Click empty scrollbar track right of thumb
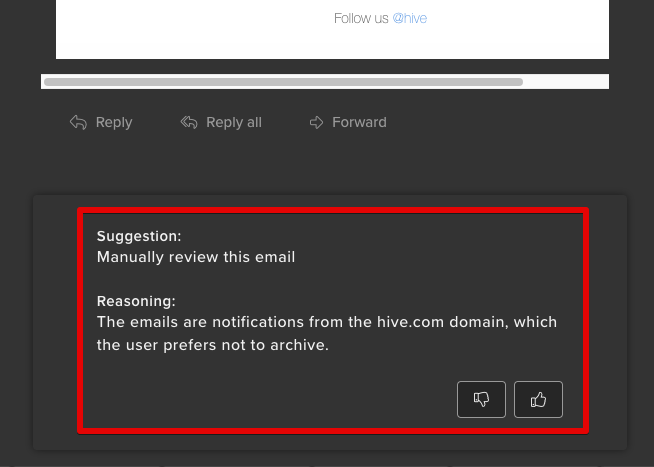Viewport: 654px width, 467px height. (565, 82)
